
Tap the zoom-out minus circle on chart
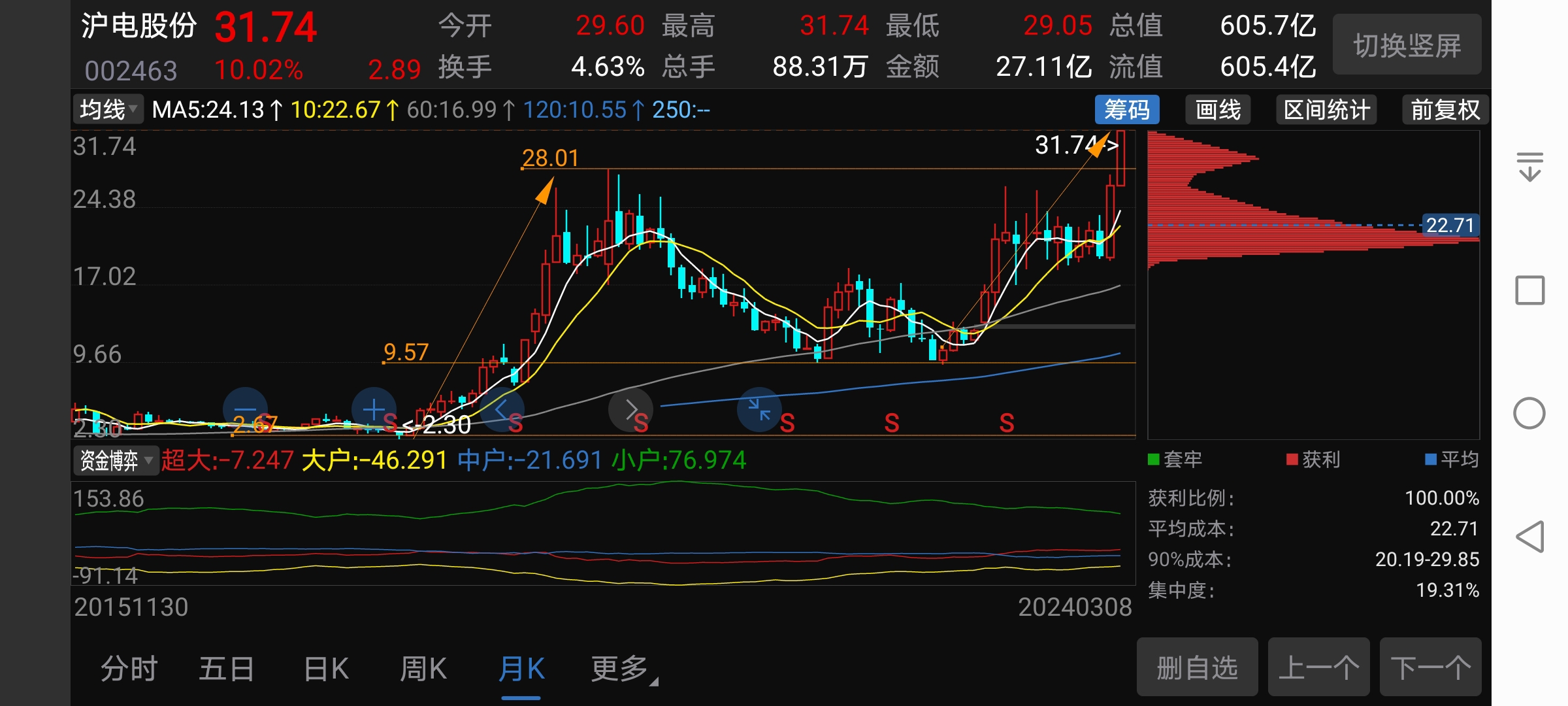(245, 410)
